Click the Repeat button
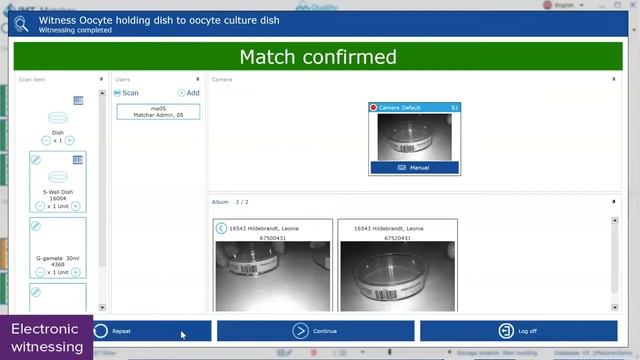Viewport: 640px width, 360px height. point(152,331)
